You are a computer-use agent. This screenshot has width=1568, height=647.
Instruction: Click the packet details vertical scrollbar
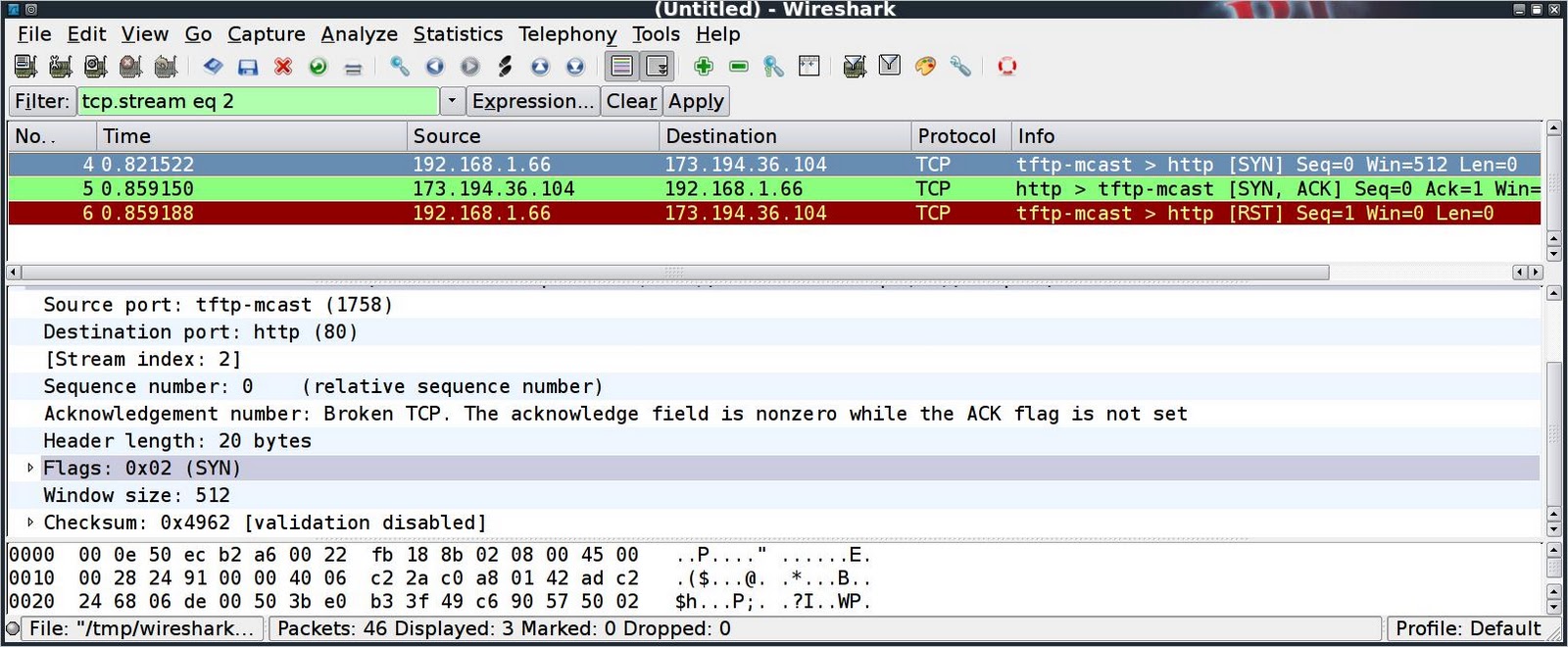pyautogui.click(x=1553, y=433)
